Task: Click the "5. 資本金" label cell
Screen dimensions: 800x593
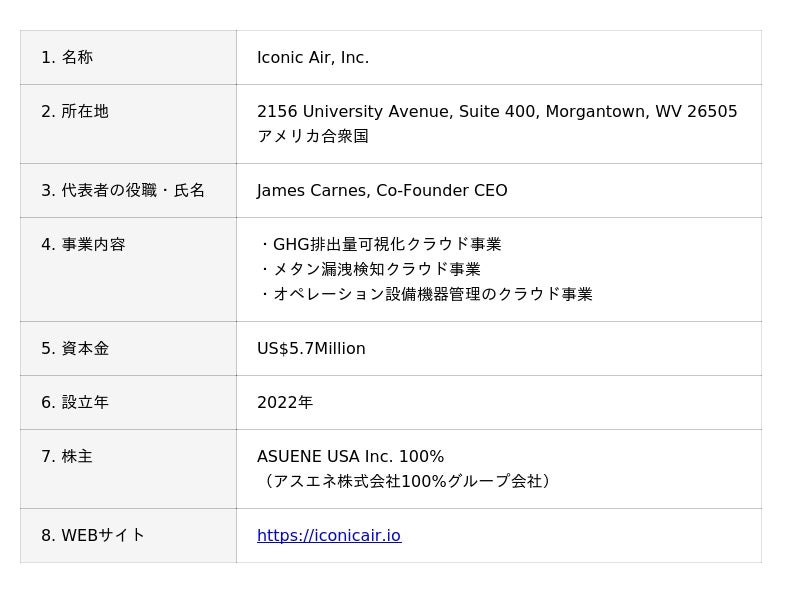Action: click(75, 349)
